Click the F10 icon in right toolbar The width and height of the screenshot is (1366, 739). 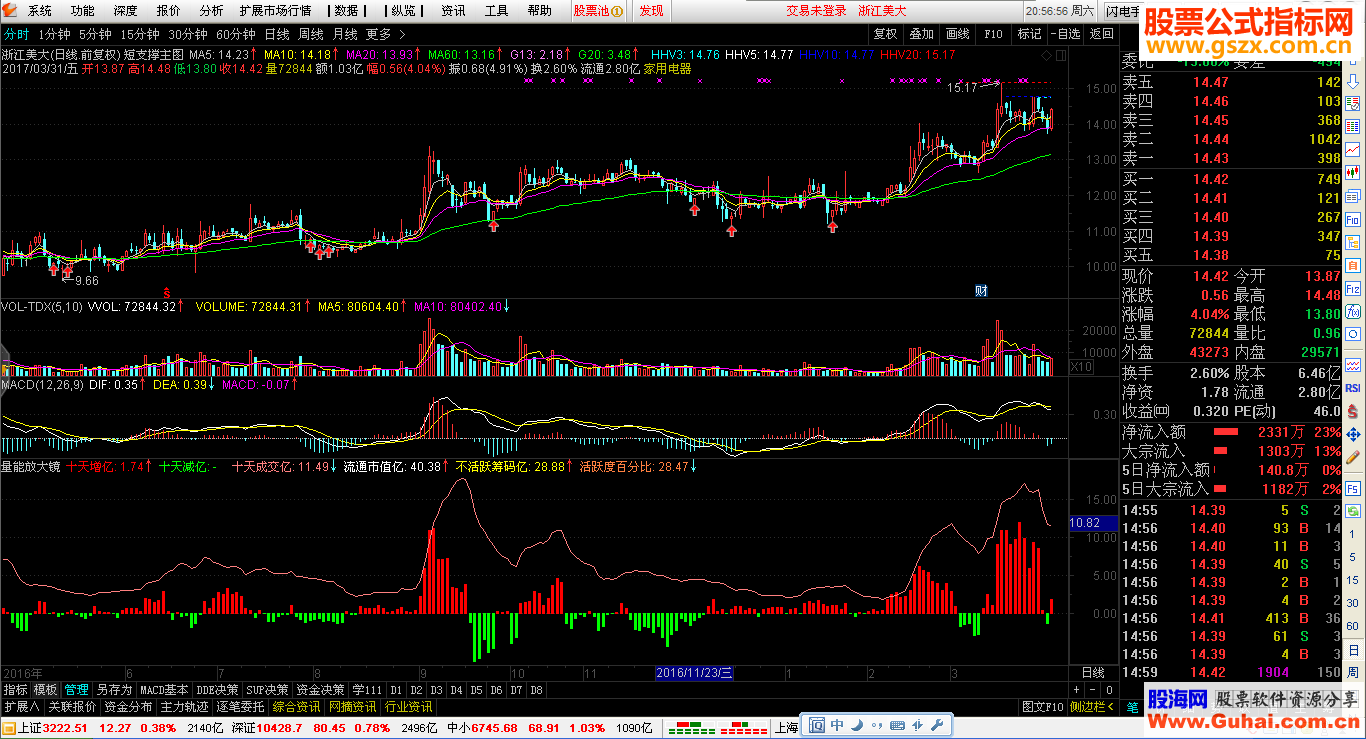[1354, 218]
